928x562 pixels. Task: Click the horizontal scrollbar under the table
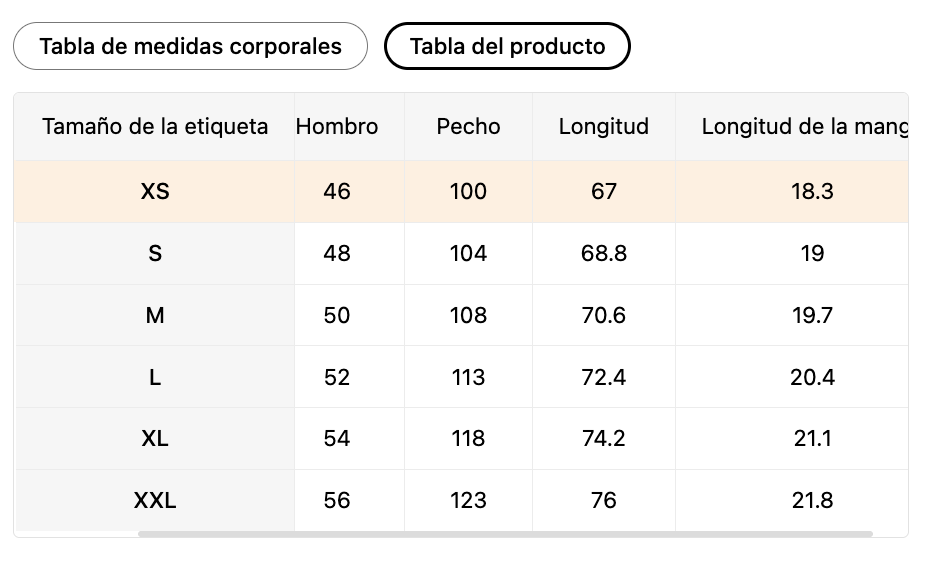[505, 534]
